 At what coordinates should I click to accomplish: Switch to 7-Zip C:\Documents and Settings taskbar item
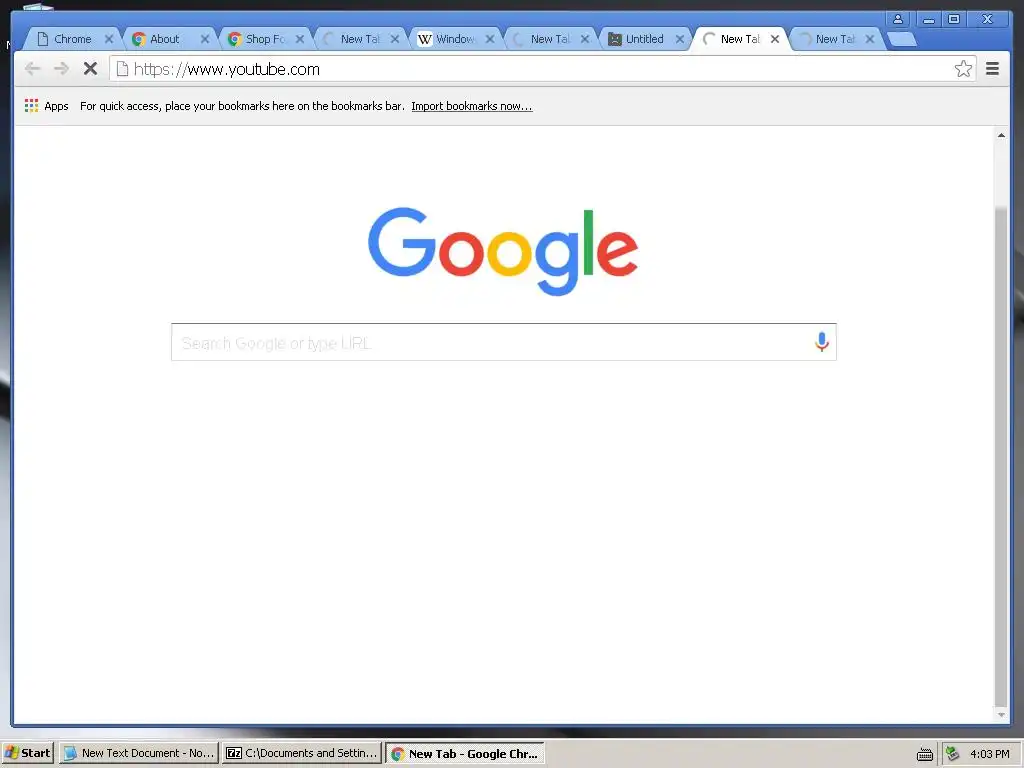point(301,753)
